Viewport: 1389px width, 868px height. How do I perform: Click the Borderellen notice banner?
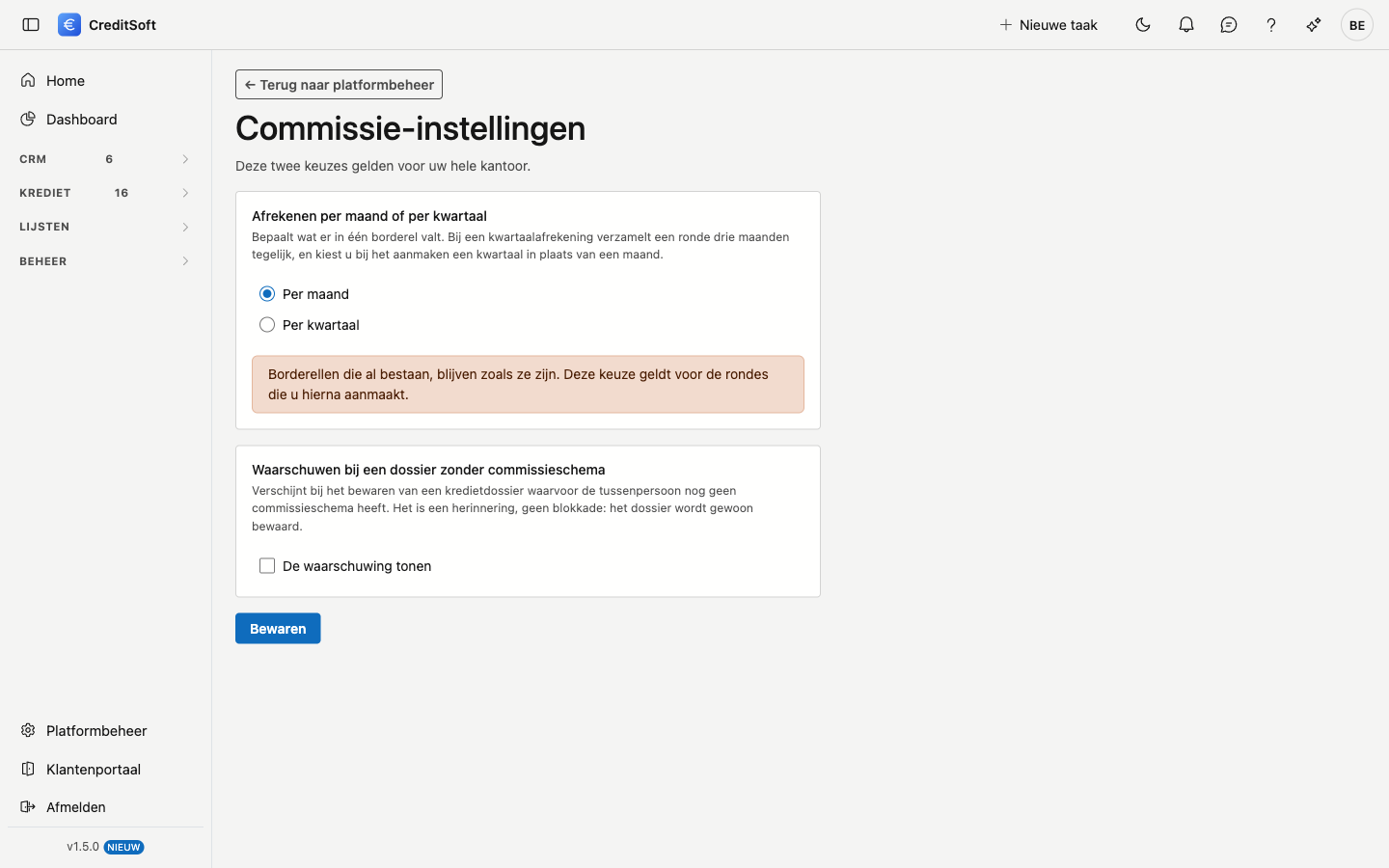point(528,384)
